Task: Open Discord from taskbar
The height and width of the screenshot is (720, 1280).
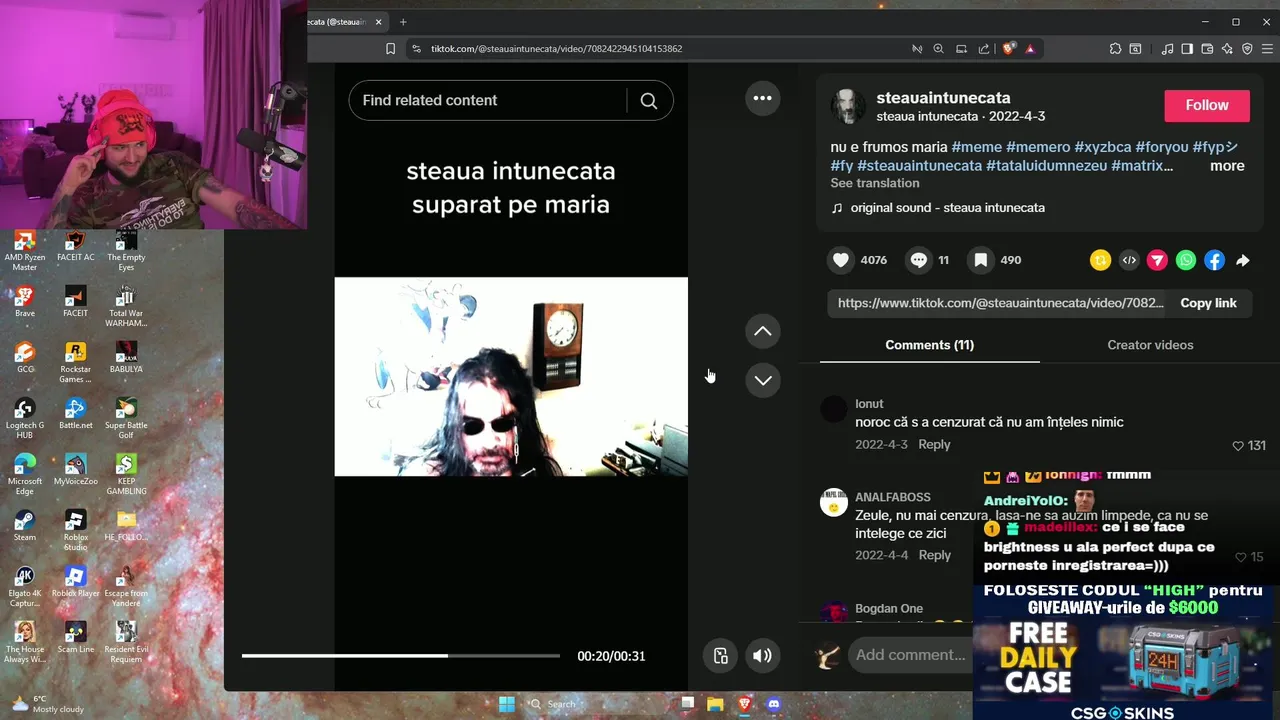Action: coord(772,704)
